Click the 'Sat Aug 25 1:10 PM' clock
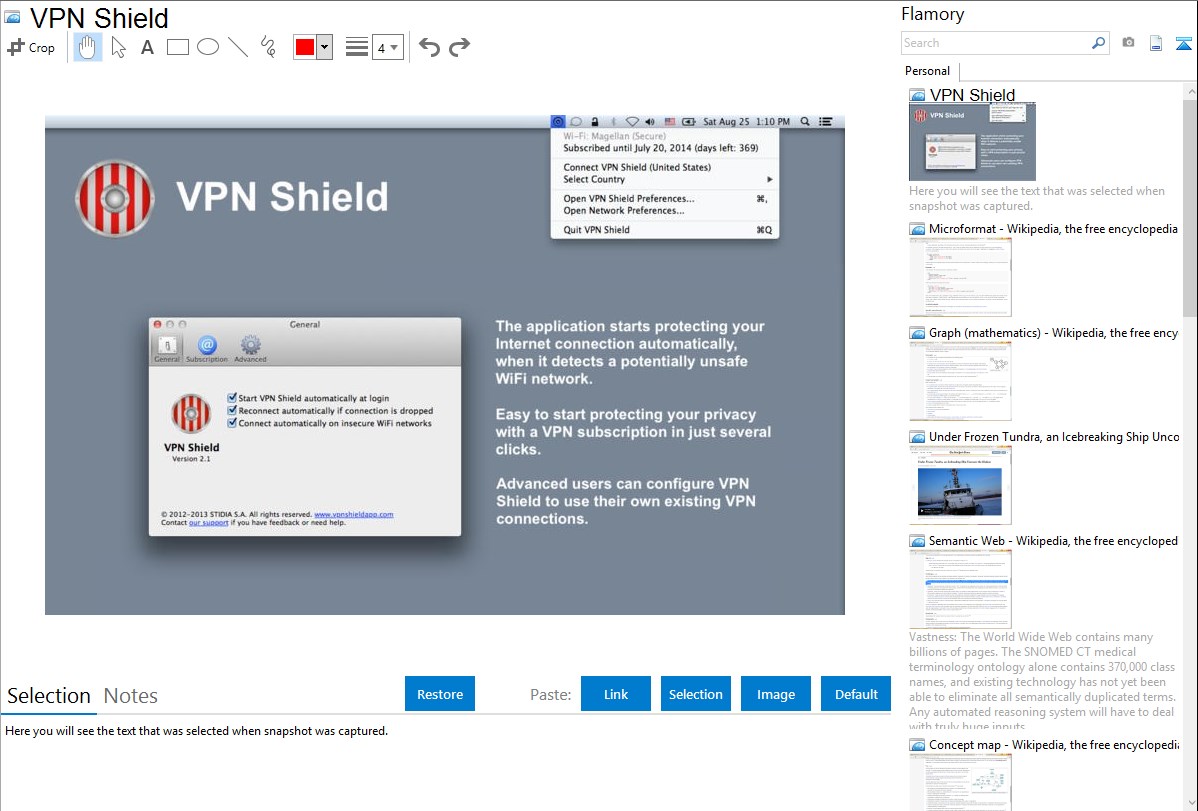 pos(746,122)
